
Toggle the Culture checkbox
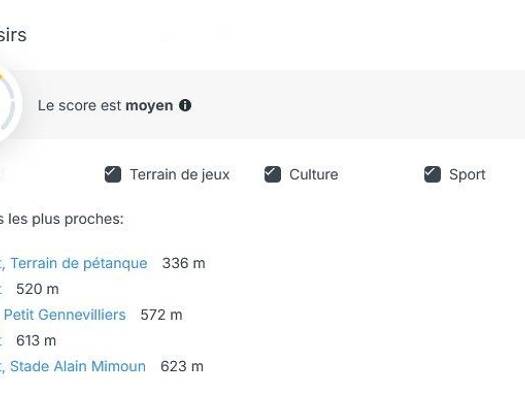pos(273,174)
